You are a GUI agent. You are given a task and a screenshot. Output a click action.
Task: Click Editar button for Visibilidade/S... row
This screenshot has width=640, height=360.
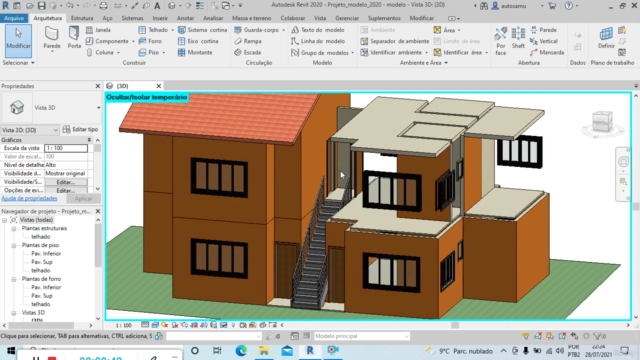[x=66, y=182]
